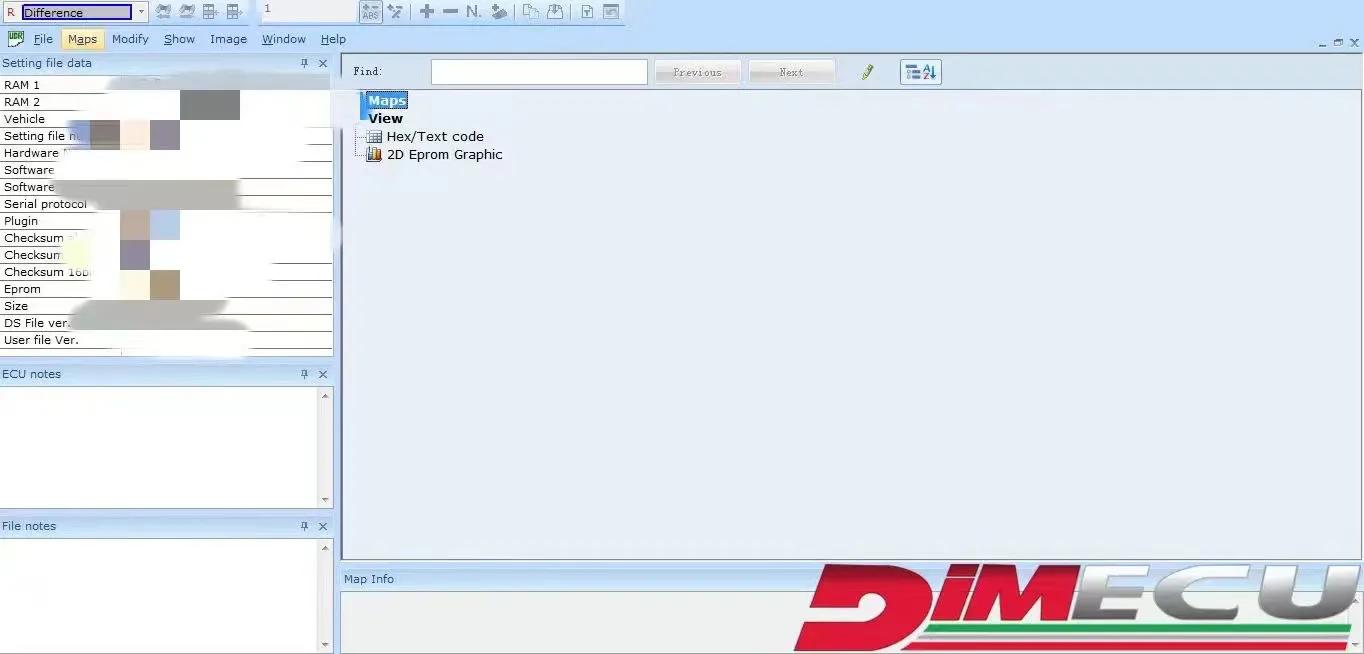
Task: Select the Serial protocol row
Action: click(x=166, y=204)
